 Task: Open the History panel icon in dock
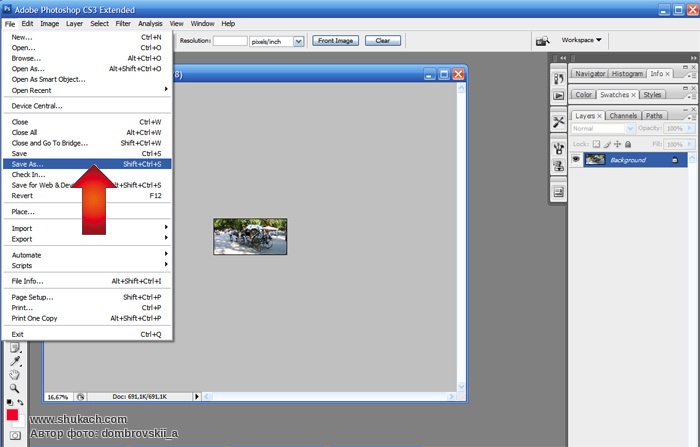tap(558, 79)
